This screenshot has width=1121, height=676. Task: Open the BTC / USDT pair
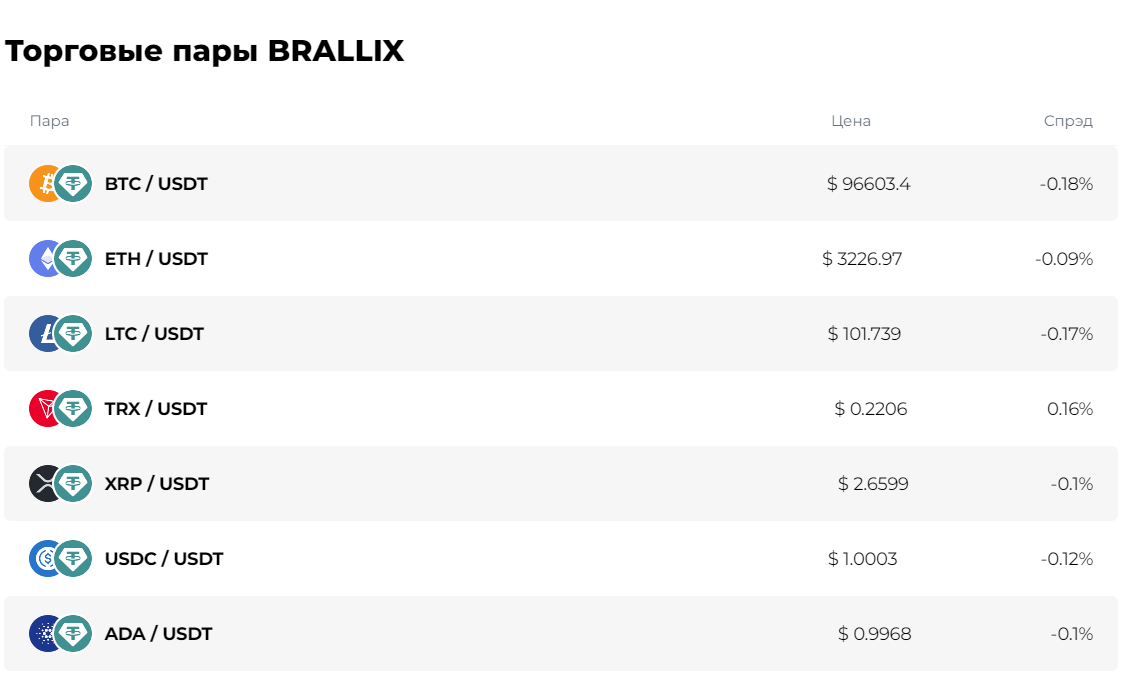point(156,184)
